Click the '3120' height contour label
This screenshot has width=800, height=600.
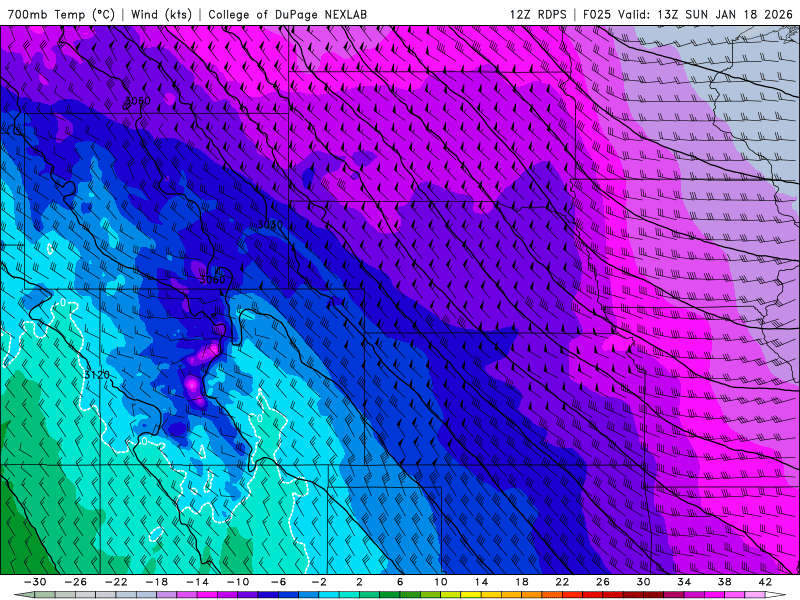(x=96, y=375)
